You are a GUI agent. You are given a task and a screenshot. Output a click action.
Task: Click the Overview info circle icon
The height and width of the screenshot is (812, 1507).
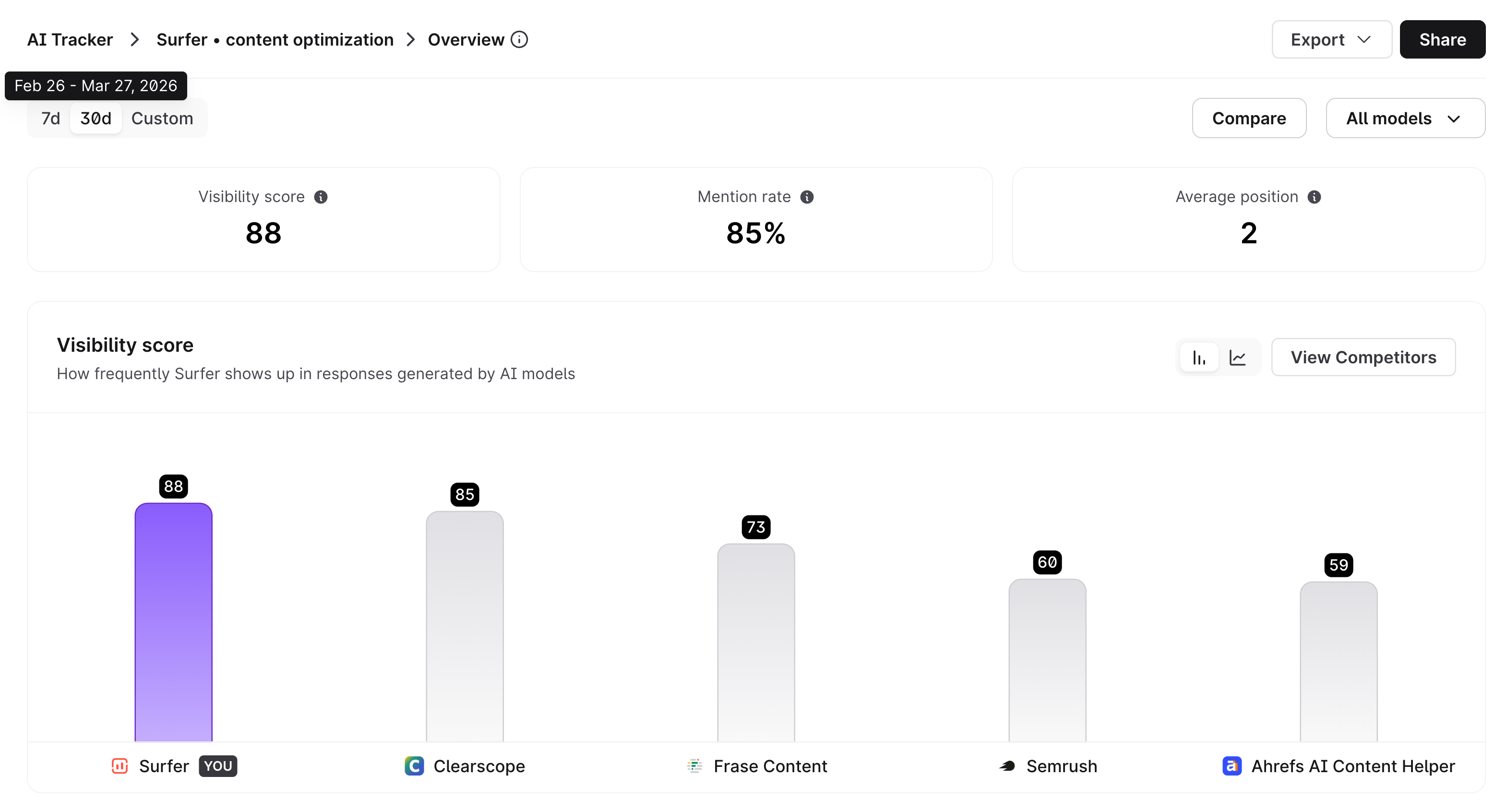coord(519,39)
